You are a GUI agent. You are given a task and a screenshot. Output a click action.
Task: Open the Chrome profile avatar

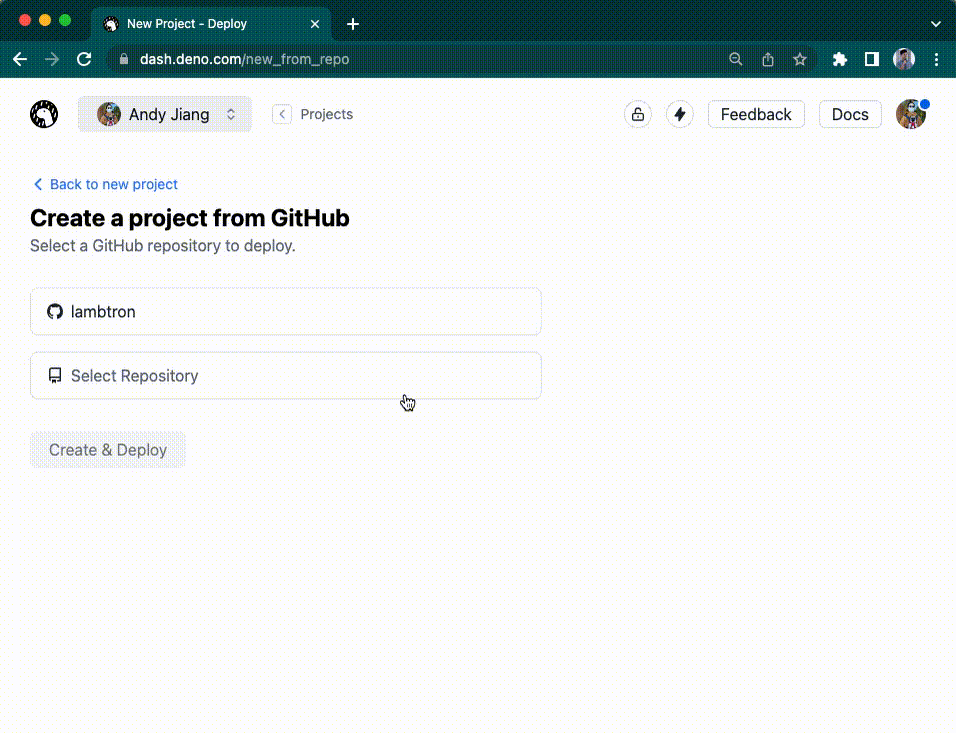point(904,59)
